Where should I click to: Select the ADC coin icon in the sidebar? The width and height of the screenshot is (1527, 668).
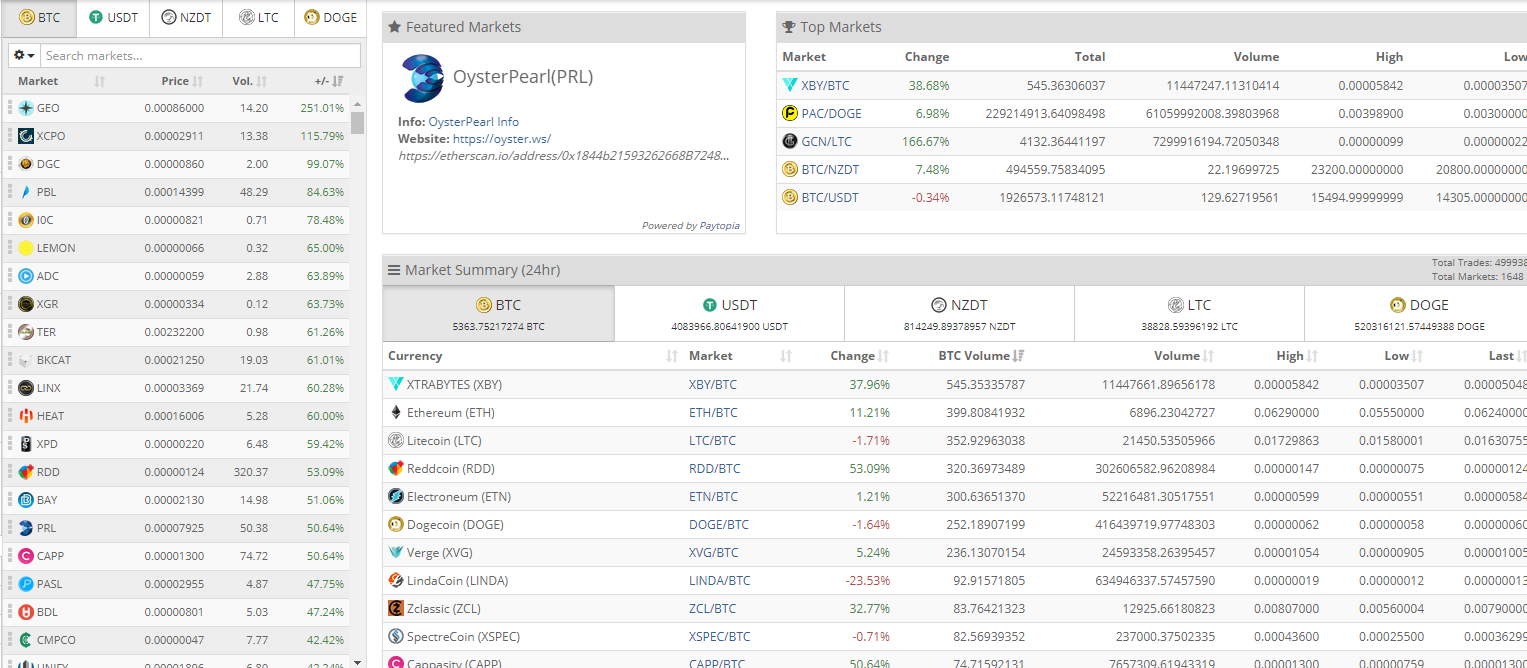[26, 276]
